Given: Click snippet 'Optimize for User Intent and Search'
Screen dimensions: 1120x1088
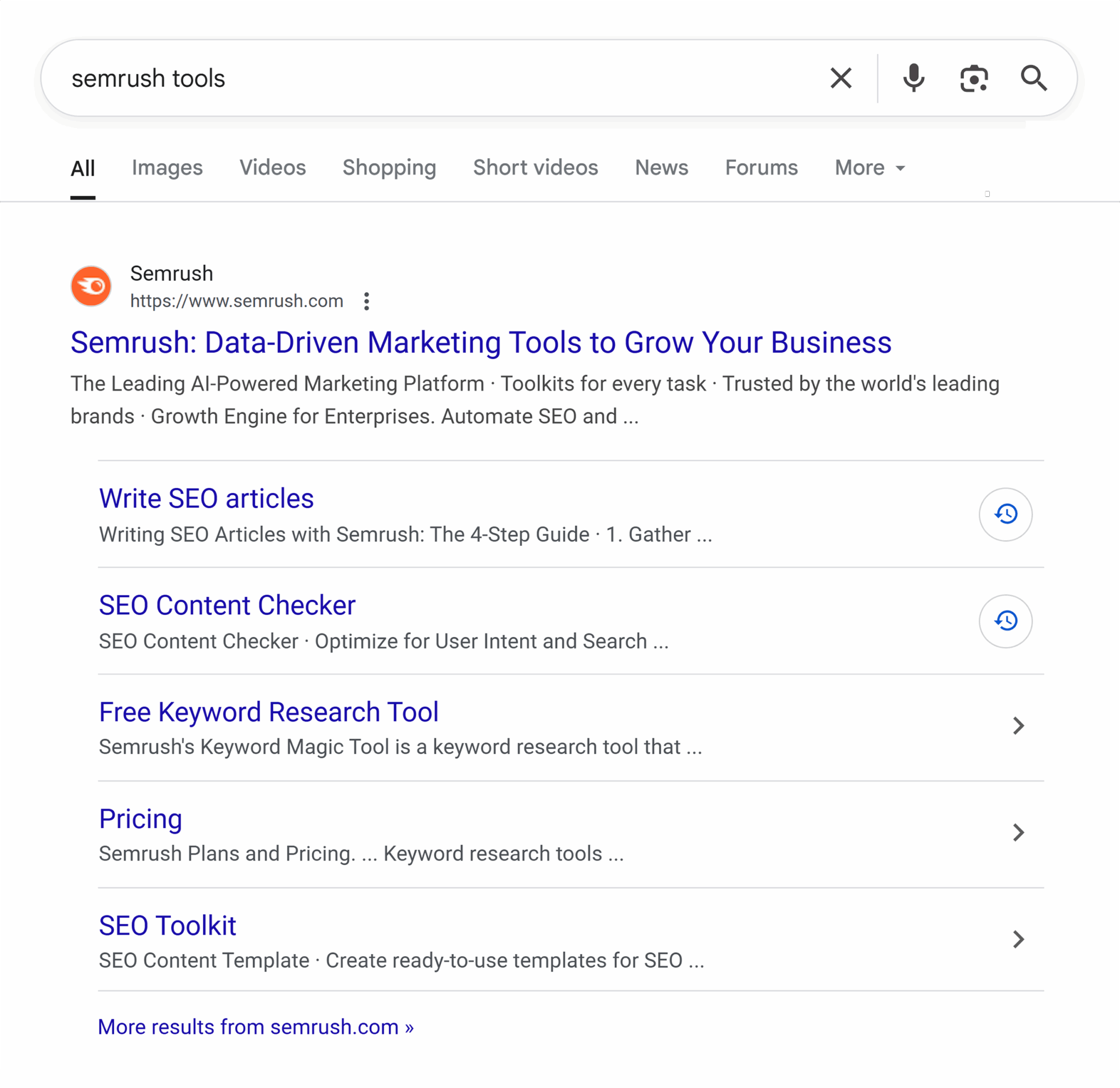Looking at the screenshot, I should click(x=481, y=641).
